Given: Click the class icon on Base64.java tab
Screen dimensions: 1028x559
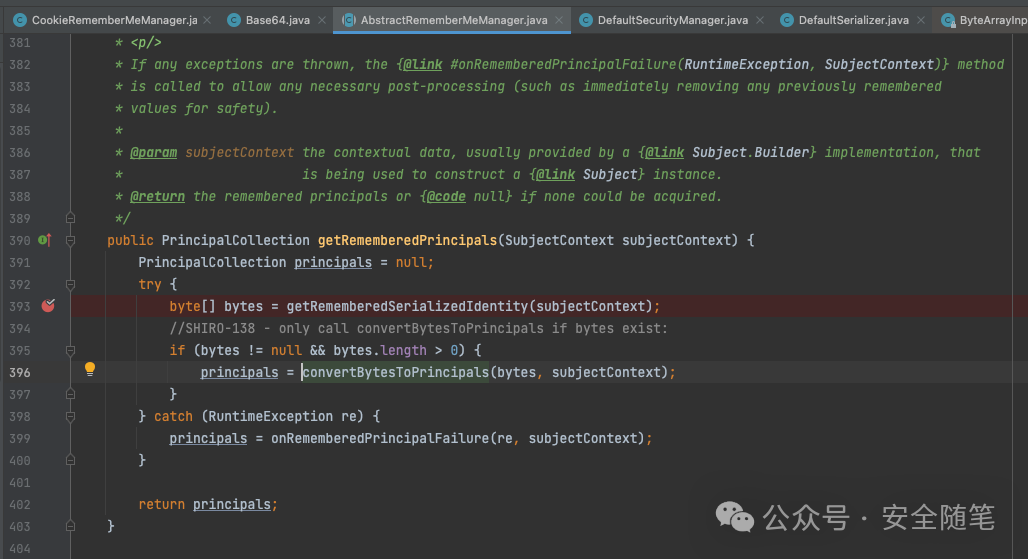Looking at the screenshot, I should tap(233, 20).
